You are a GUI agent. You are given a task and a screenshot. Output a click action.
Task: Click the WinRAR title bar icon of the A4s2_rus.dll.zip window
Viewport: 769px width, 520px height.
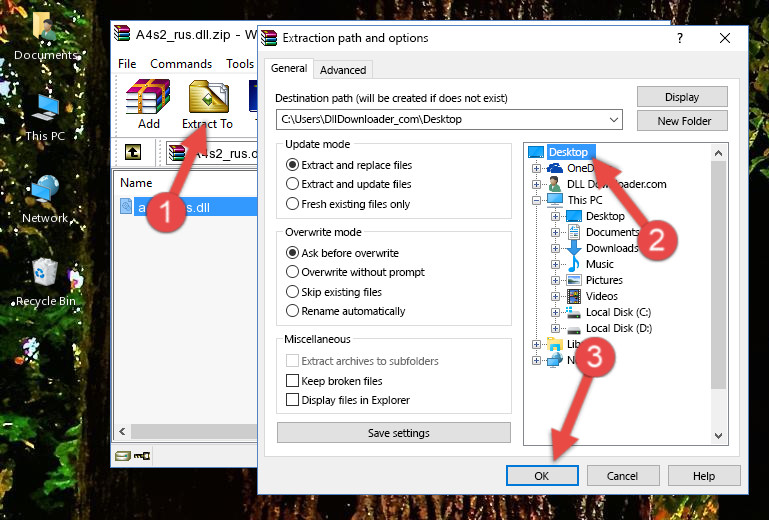coord(122,34)
